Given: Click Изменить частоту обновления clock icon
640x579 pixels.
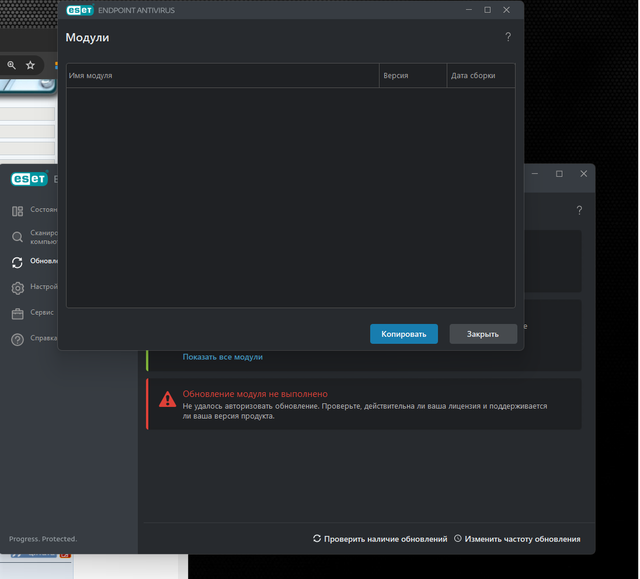Looking at the screenshot, I should tap(458, 538).
